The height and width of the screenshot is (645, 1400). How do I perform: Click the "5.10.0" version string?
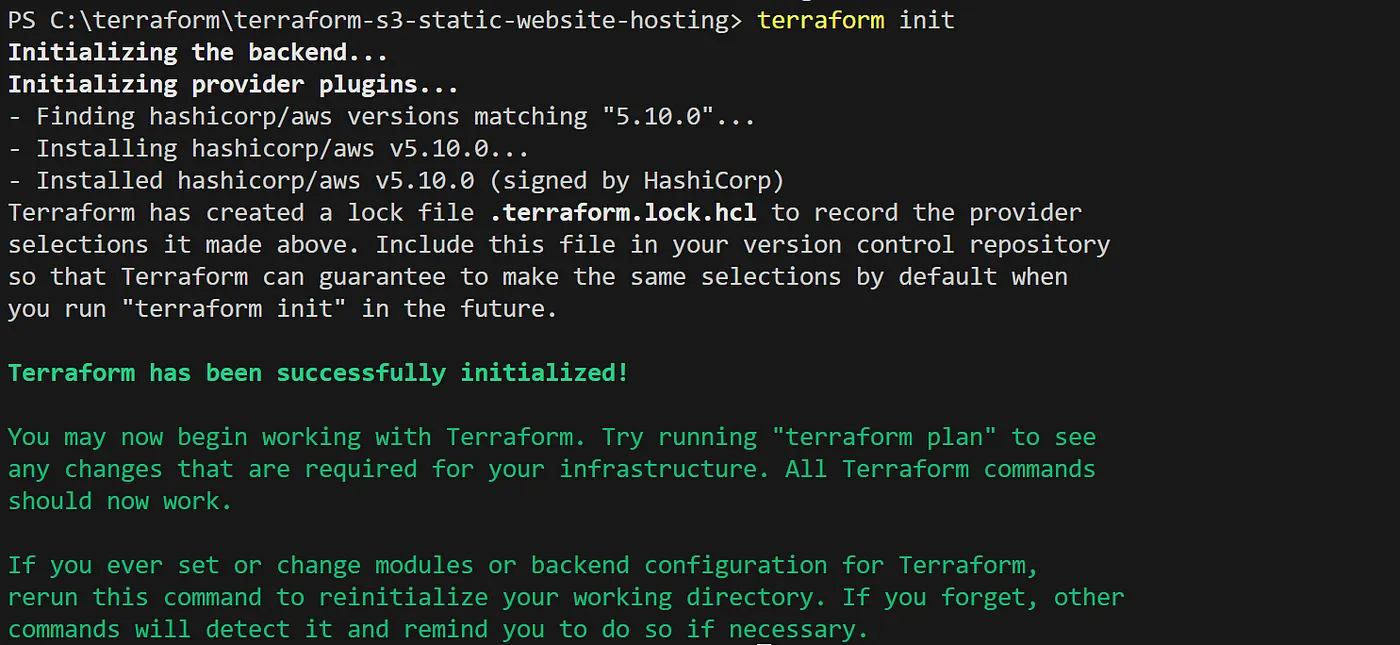tap(658, 116)
